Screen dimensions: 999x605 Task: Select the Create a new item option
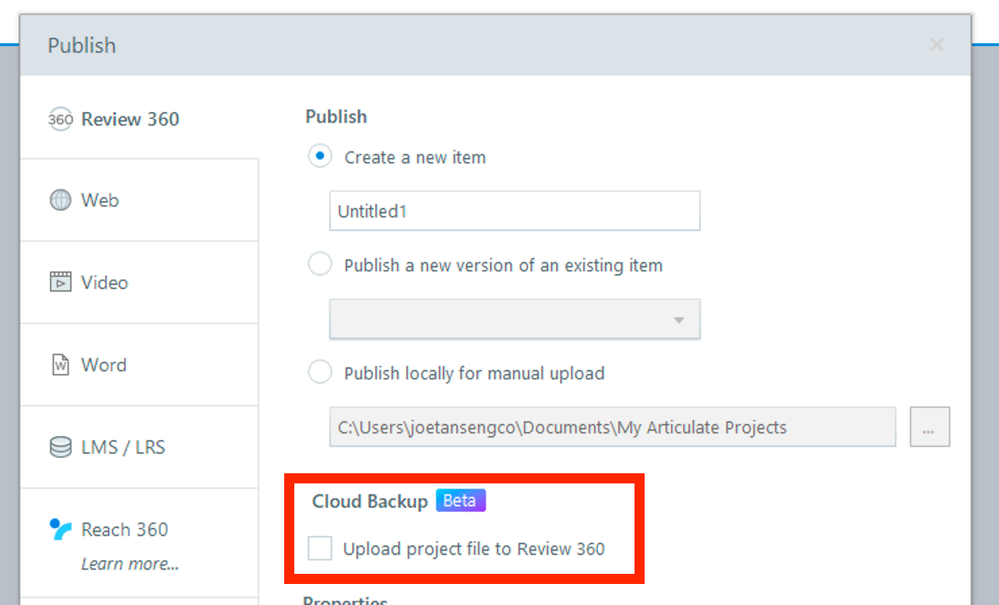320,157
